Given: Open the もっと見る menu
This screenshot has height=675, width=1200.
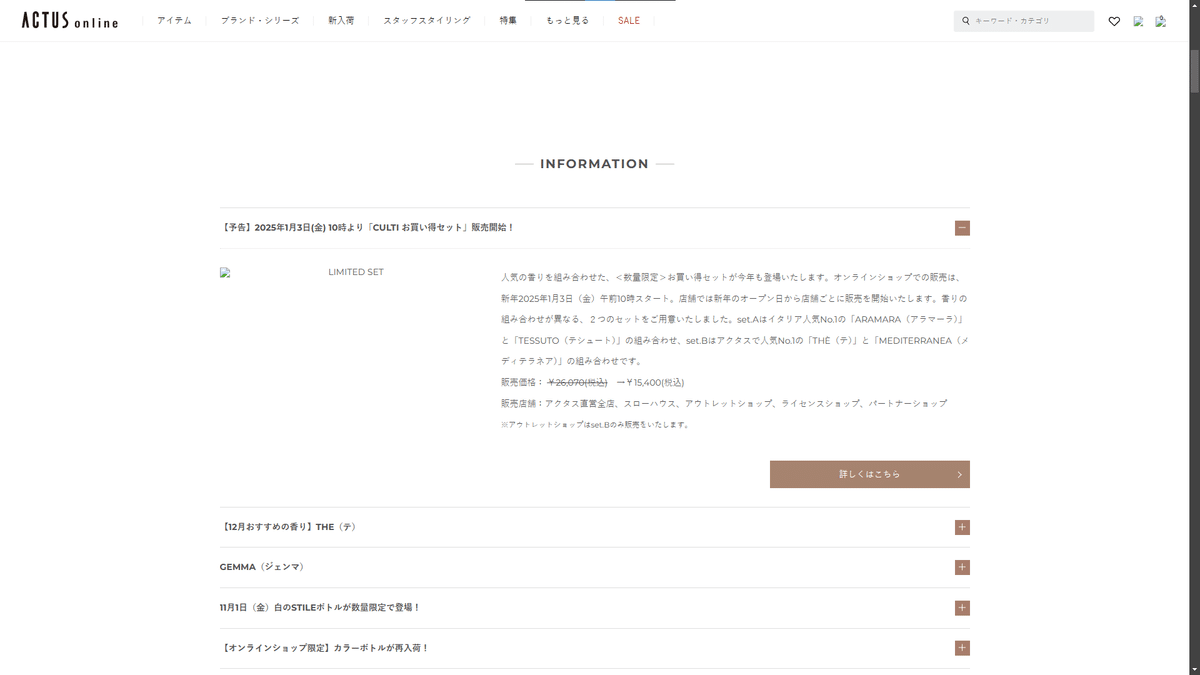Looking at the screenshot, I should [567, 20].
